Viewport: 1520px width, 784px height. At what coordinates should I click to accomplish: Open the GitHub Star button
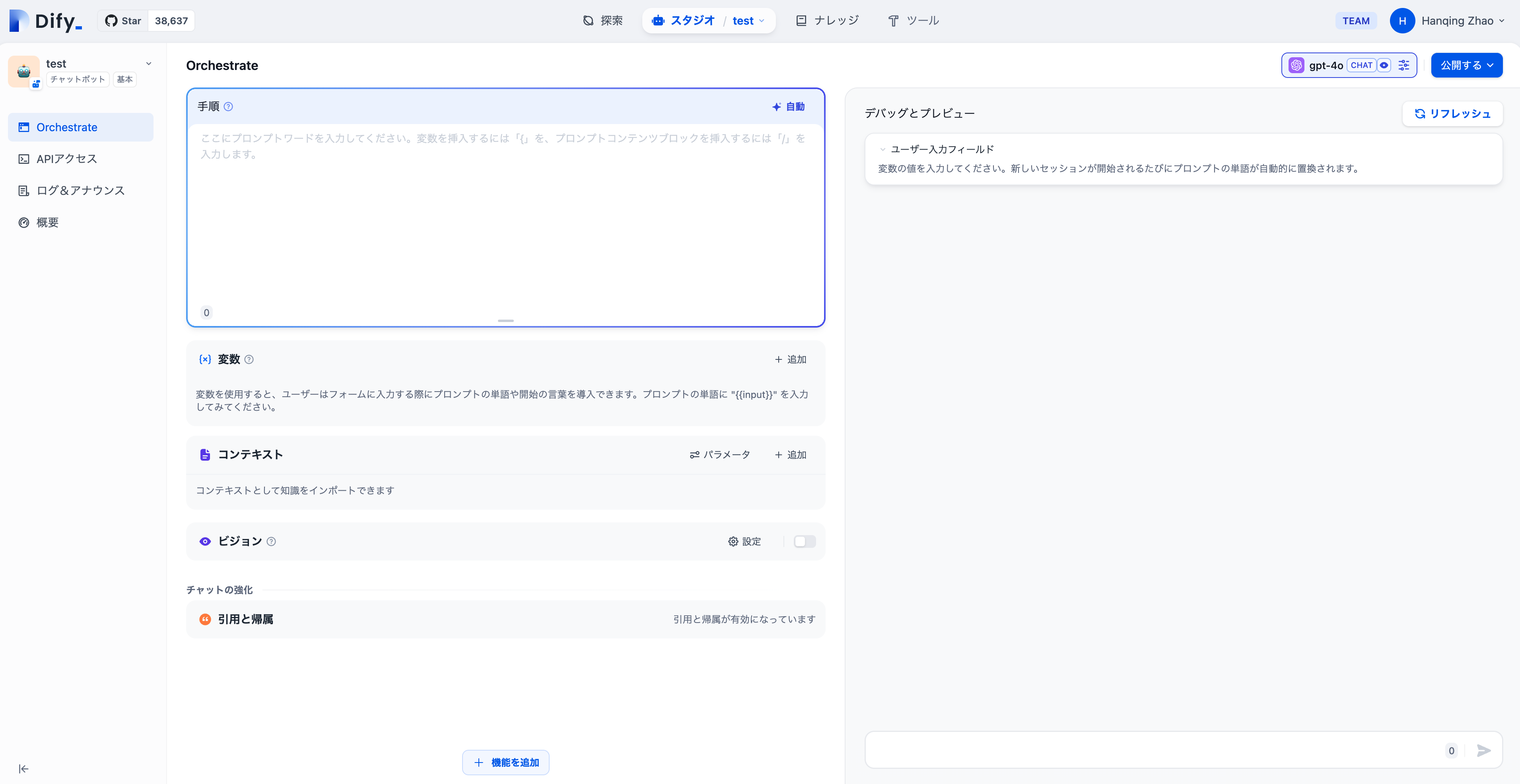pos(123,21)
